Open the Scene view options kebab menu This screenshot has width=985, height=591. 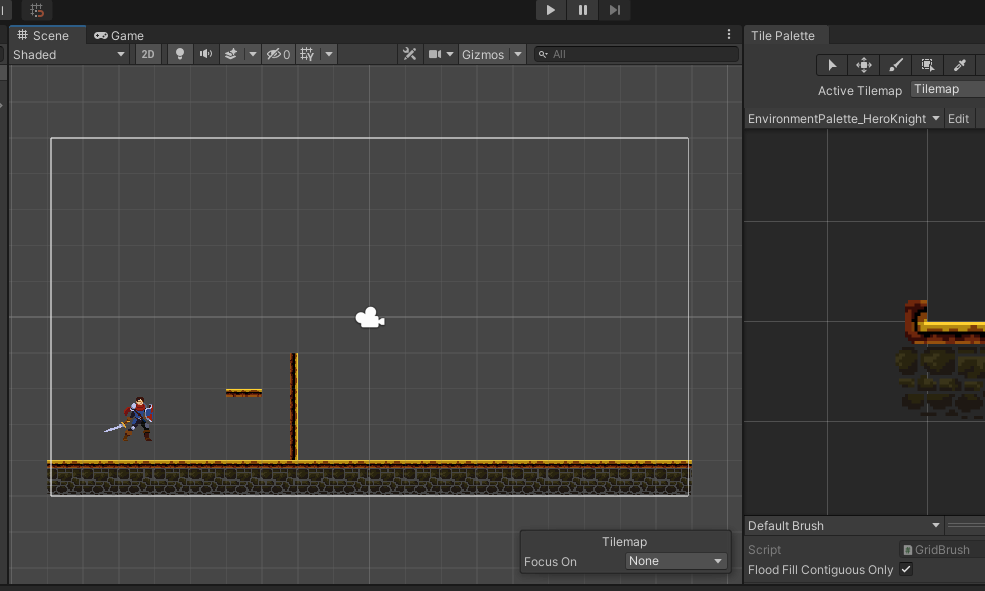[x=729, y=35]
